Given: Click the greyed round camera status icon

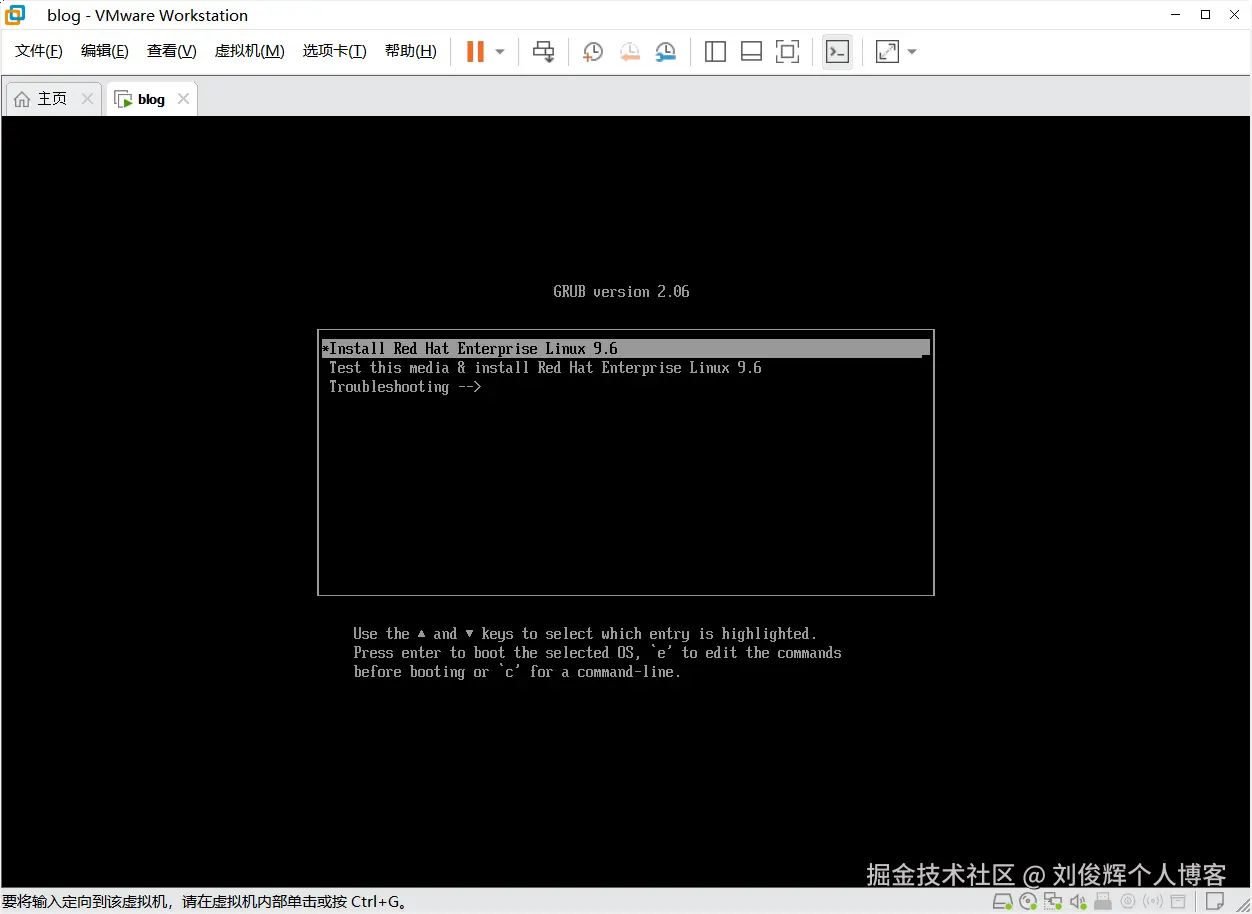Looking at the screenshot, I should pyautogui.click(x=1128, y=902).
